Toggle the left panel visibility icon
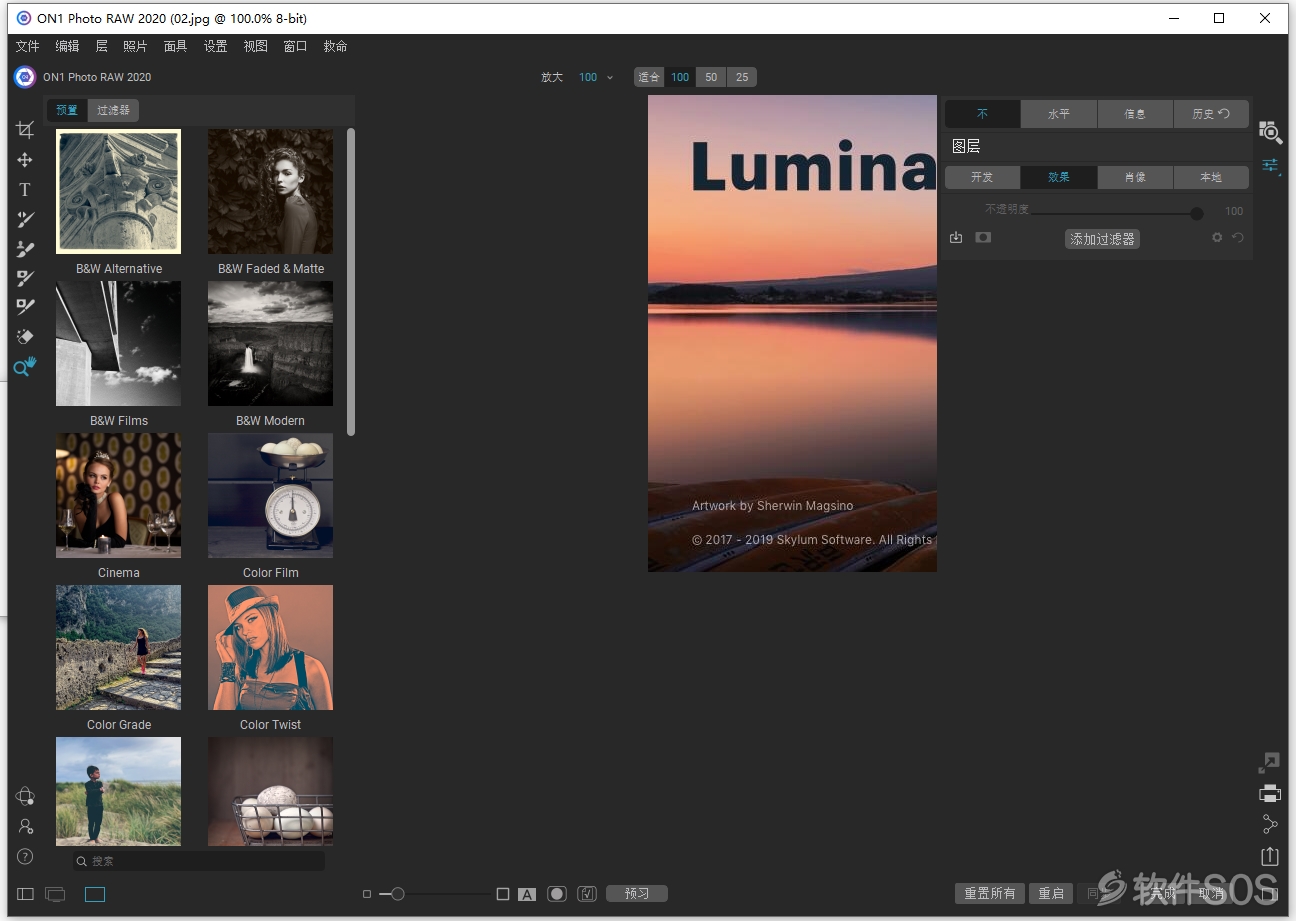 [25, 894]
